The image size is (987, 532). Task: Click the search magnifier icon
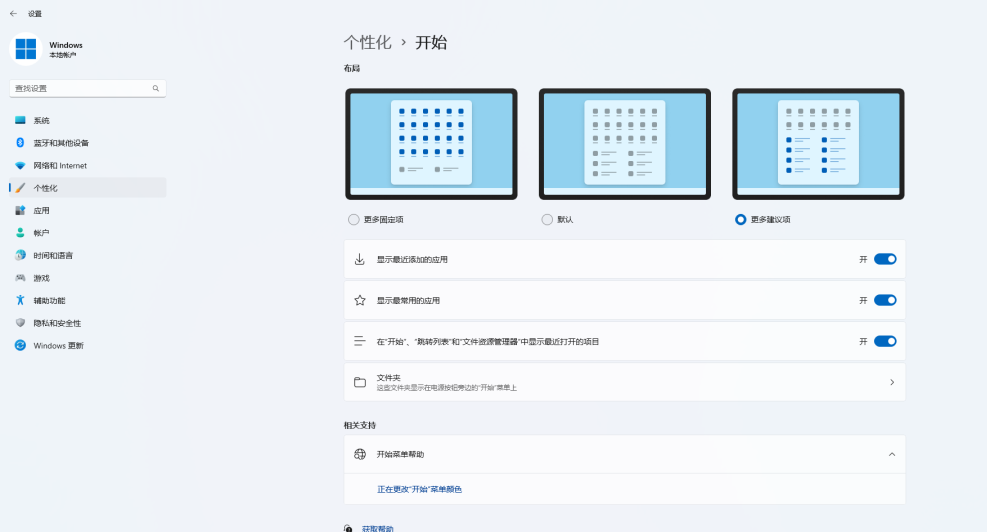tap(155, 88)
